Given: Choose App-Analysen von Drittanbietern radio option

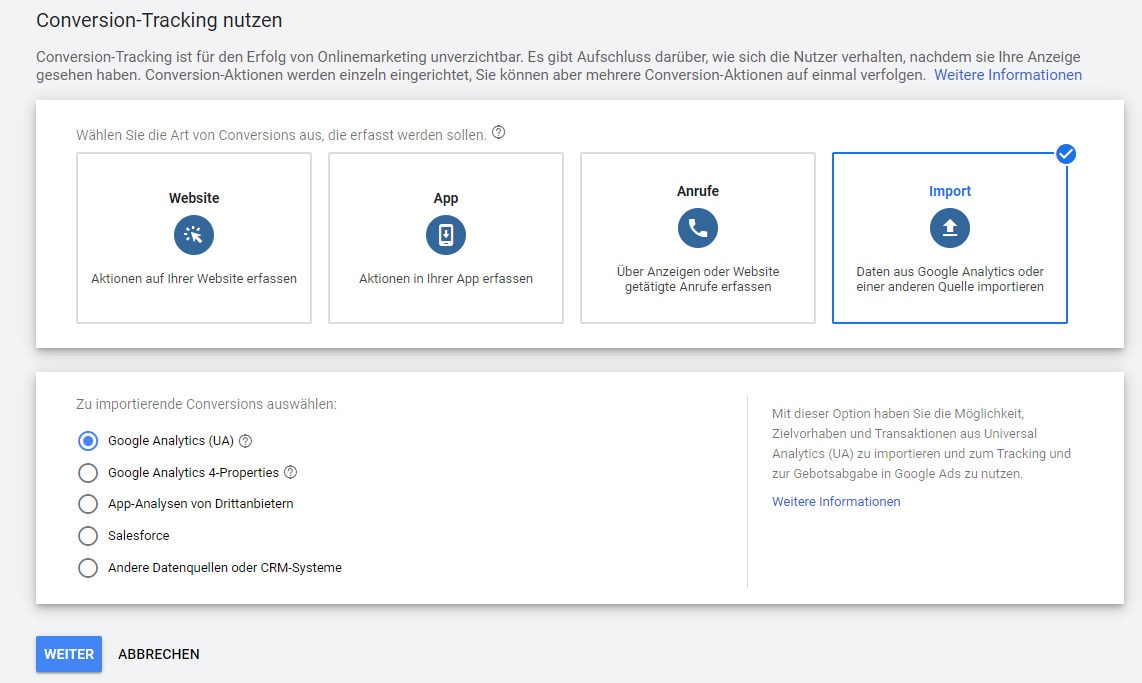Looking at the screenshot, I should (87, 504).
